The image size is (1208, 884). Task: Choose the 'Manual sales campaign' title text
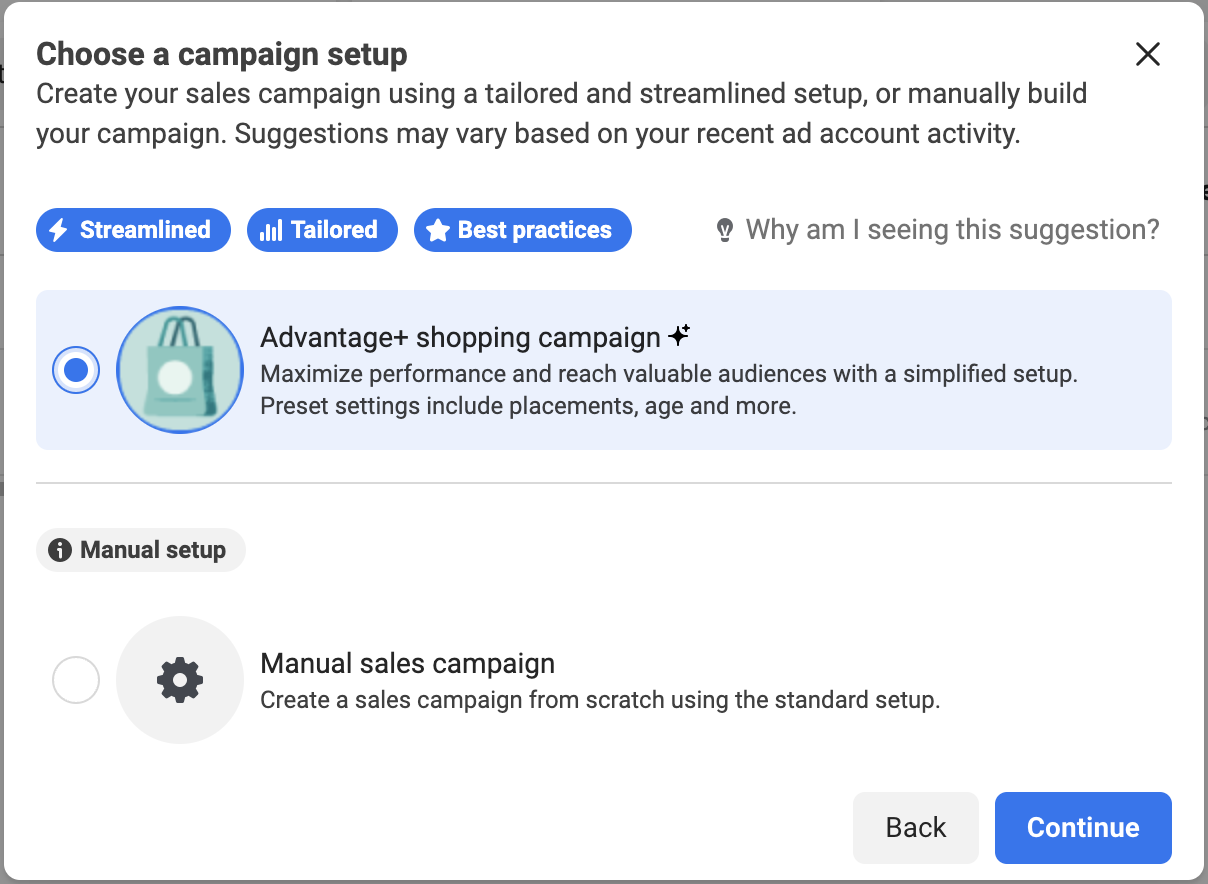(x=408, y=663)
